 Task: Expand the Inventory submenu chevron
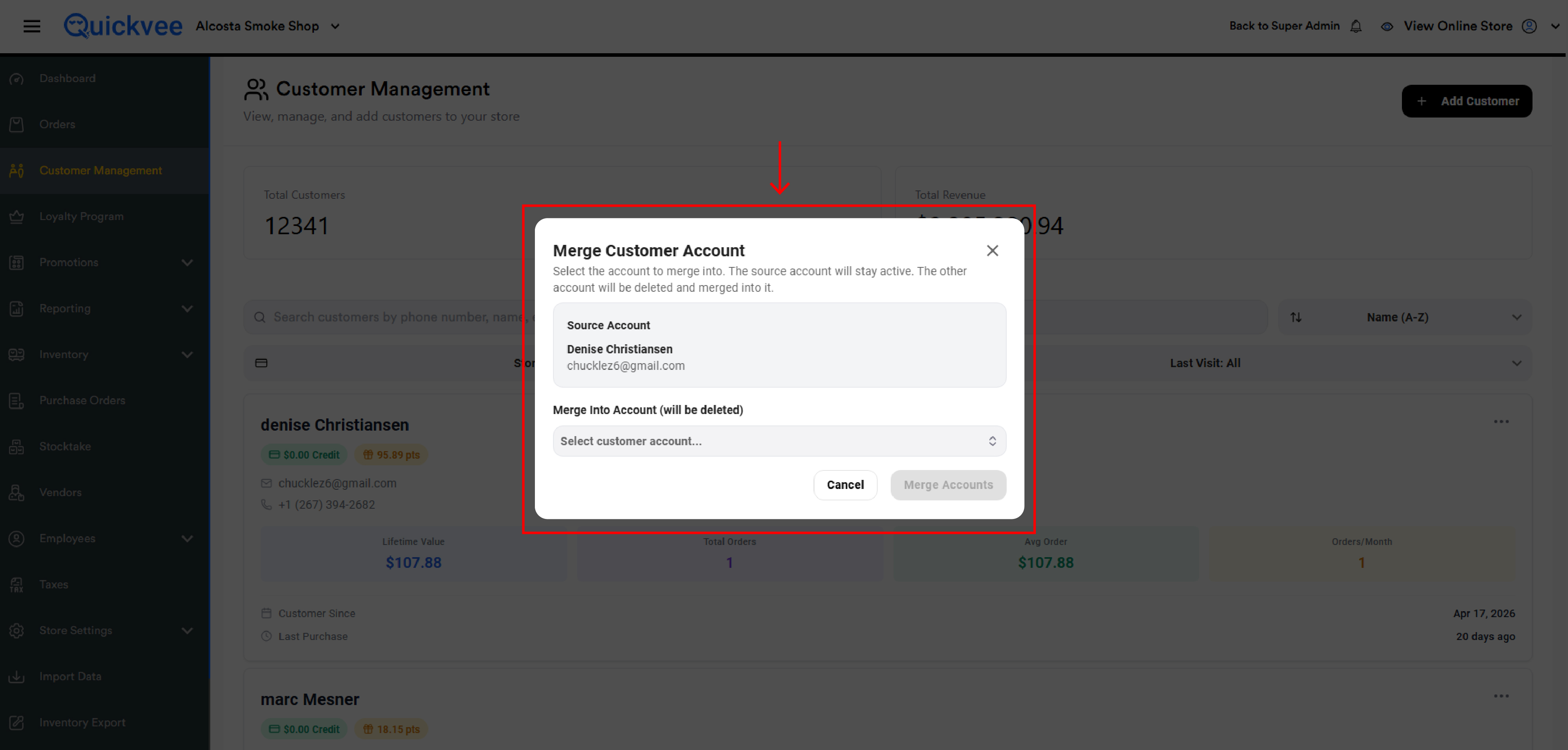[x=187, y=354]
